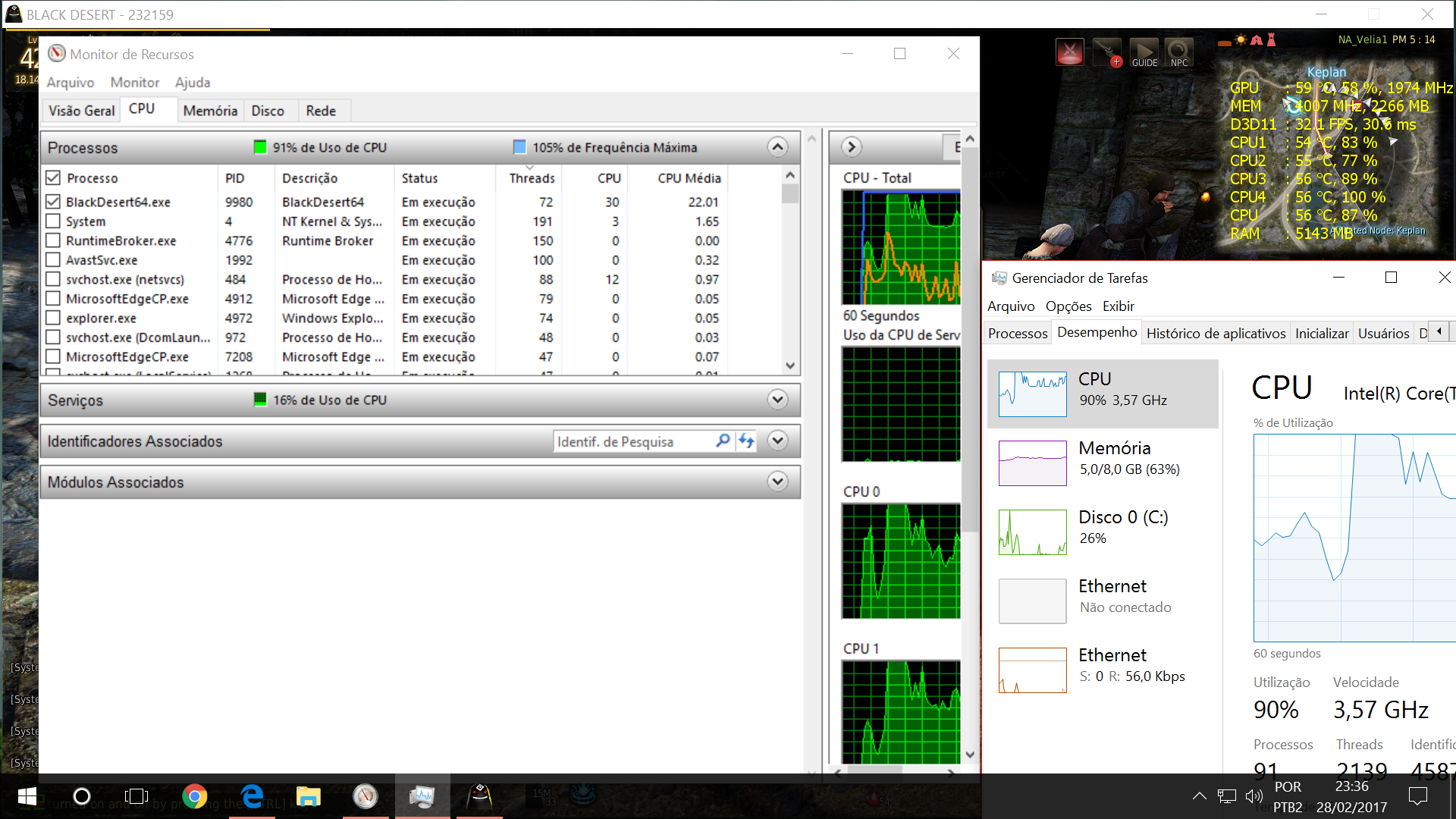Switch to the Memória tab
The image size is (1456, 819).
pos(210,111)
